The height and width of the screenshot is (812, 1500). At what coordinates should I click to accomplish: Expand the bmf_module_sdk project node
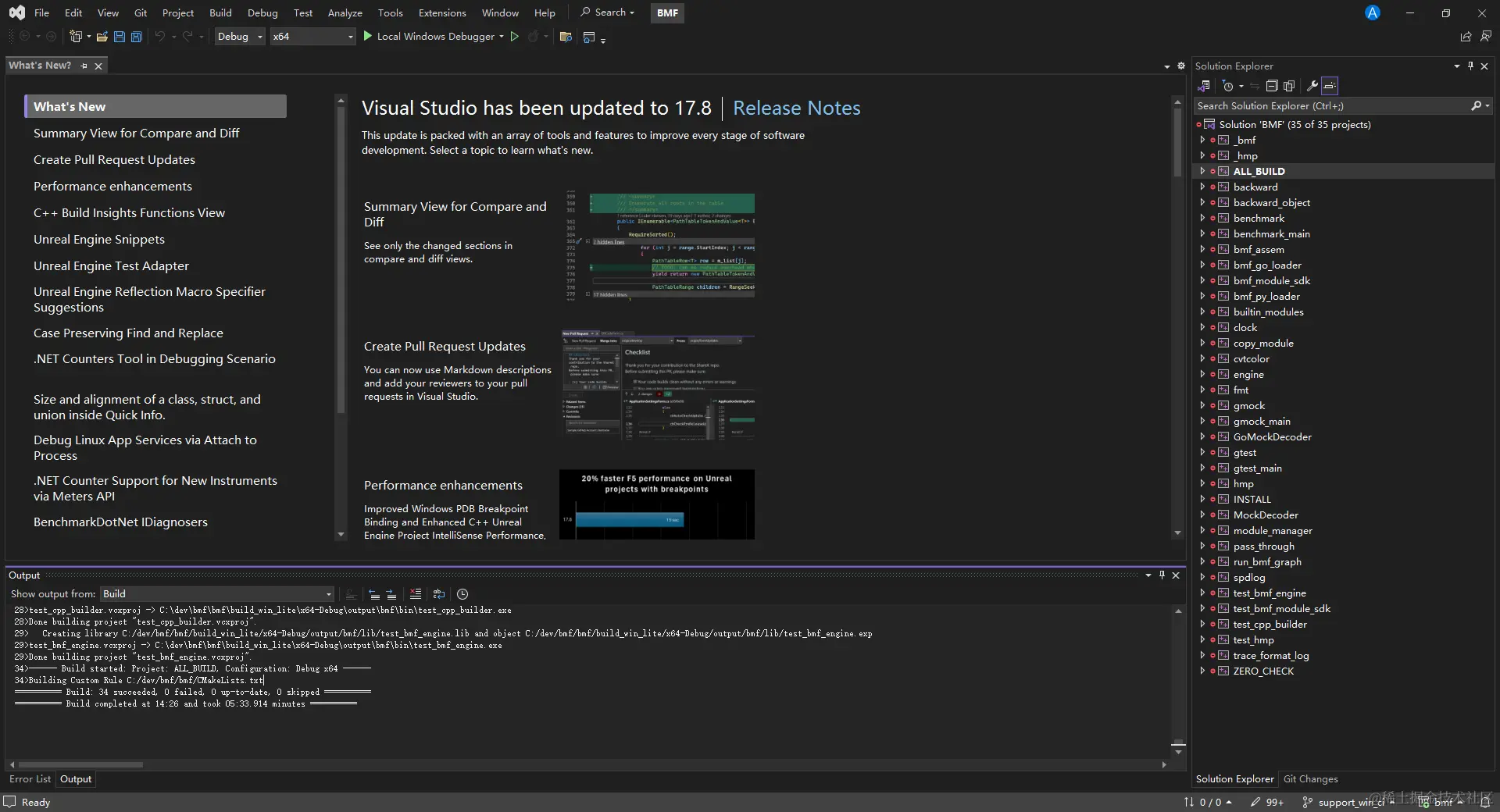(x=1202, y=280)
